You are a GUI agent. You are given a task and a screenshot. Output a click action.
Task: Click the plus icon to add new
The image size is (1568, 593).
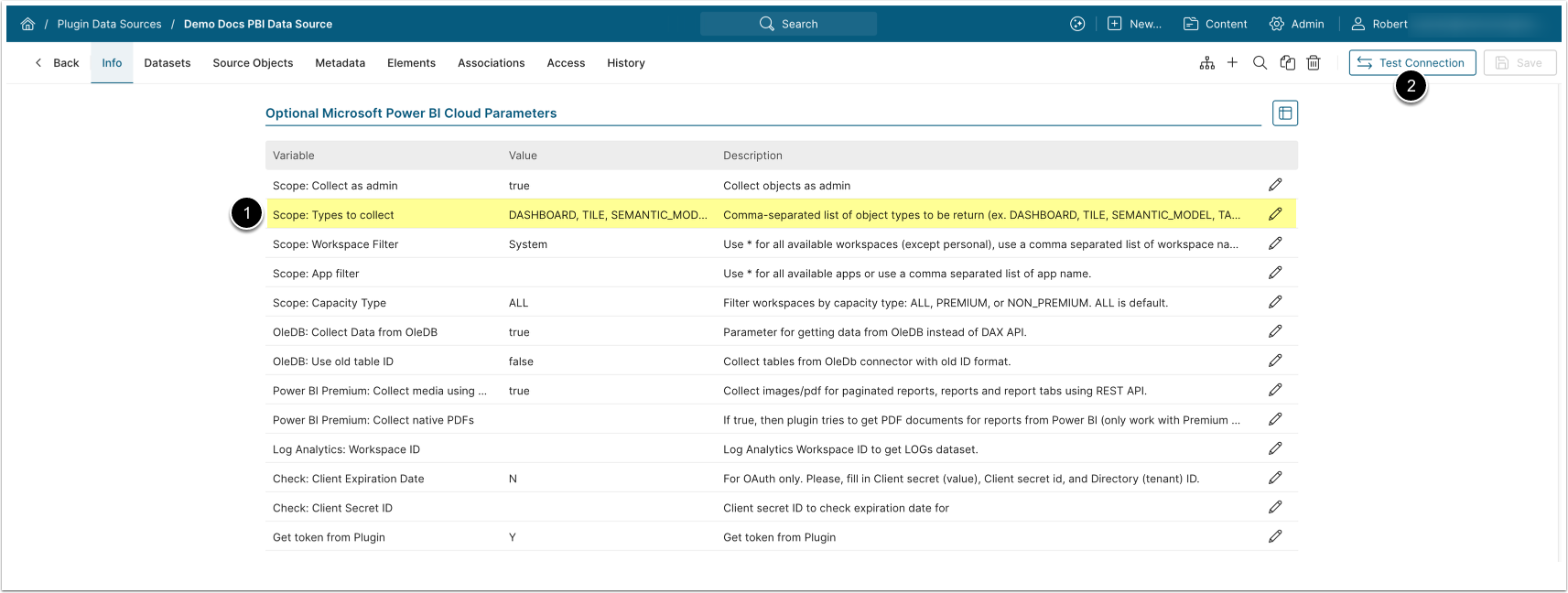click(1232, 63)
